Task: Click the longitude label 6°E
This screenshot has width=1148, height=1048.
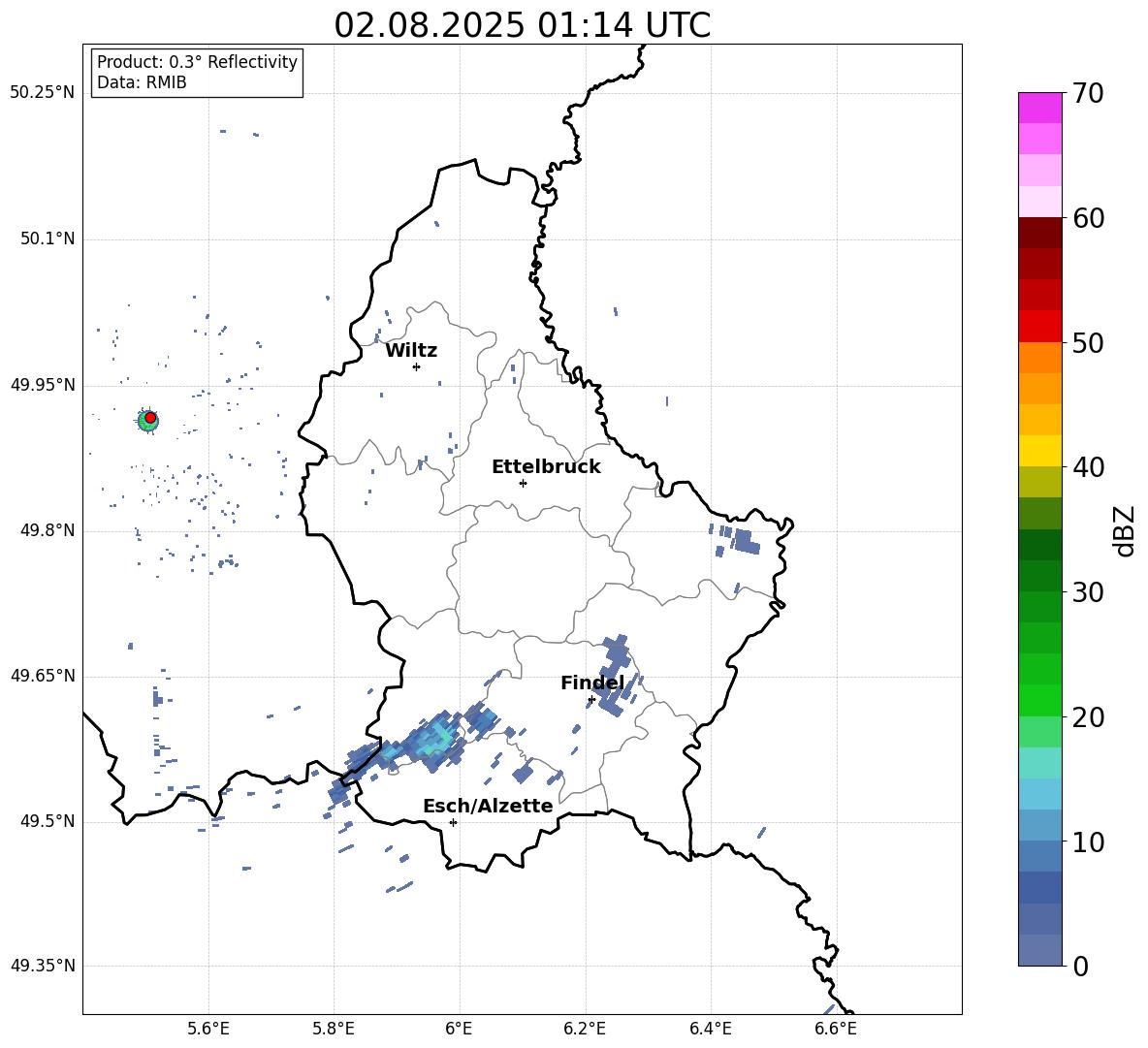Action: 459,1029
